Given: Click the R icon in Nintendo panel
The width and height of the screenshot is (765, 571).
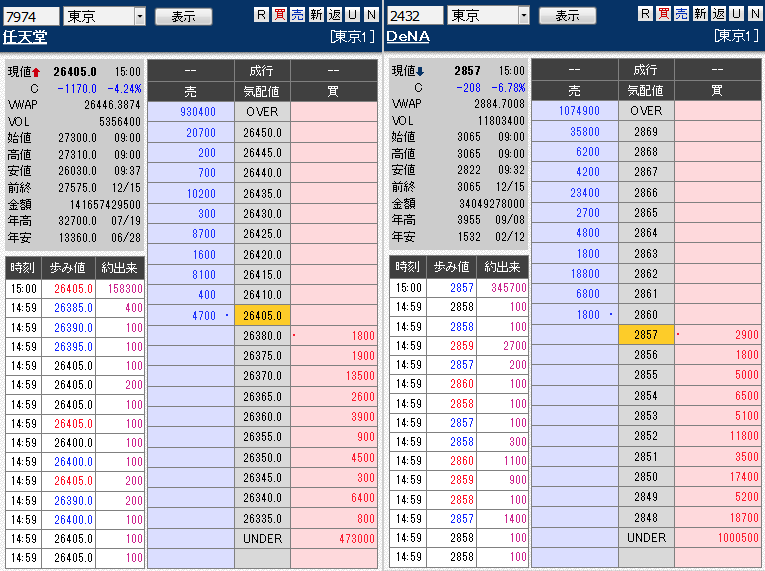Looking at the screenshot, I should coord(261,15).
